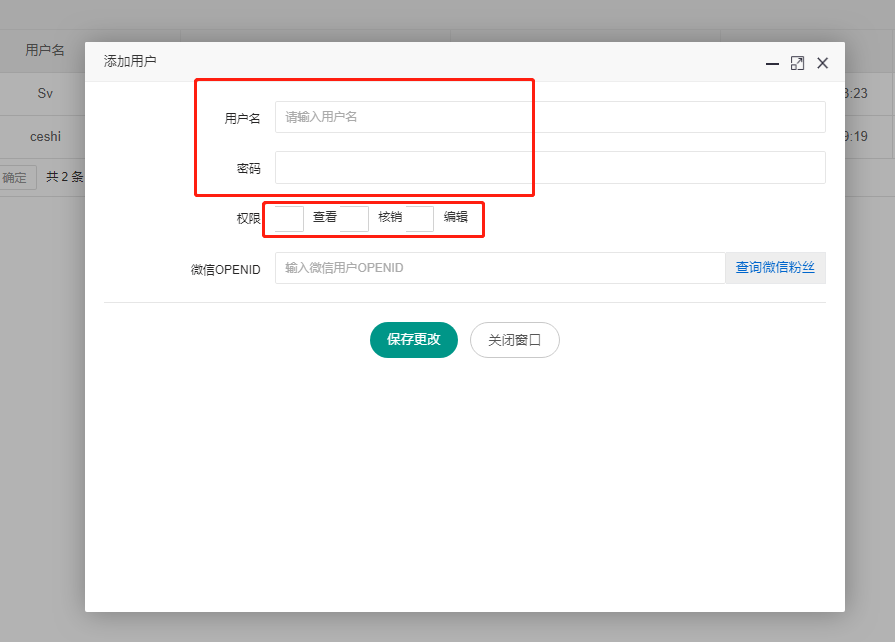This screenshot has height=642, width=895.
Task: Click the 查询微信粉丝 button
Action: pyautogui.click(x=775, y=268)
